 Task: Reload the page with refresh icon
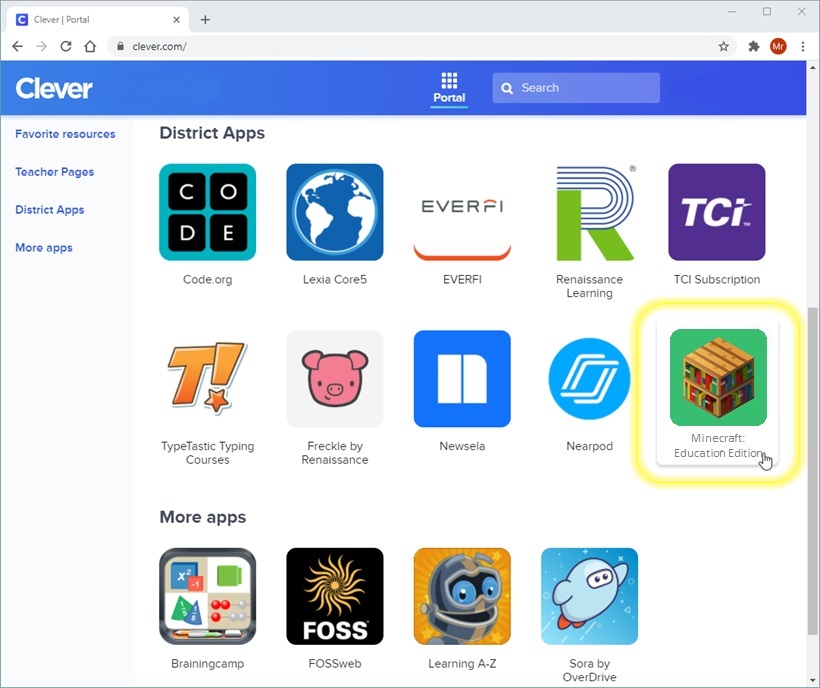pos(65,47)
